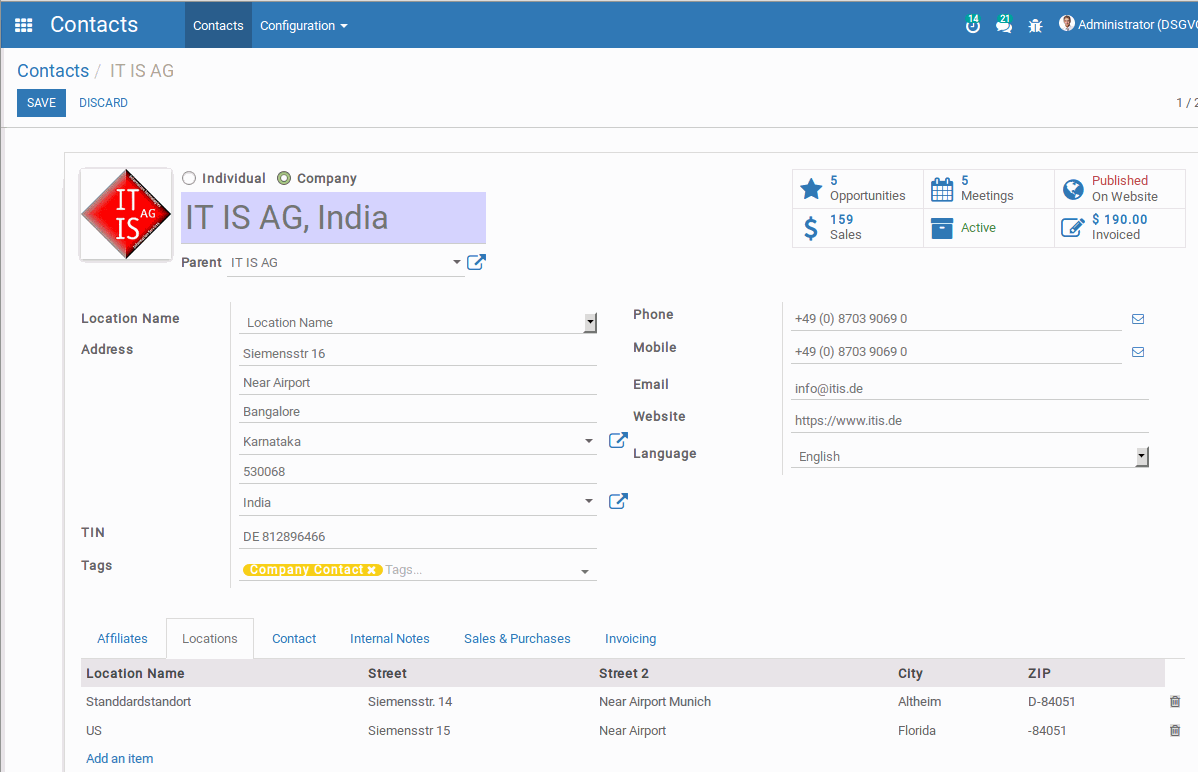The image size is (1198, 772).
Task: Switch to the Internal Notes tab
Action: (390, 639)
